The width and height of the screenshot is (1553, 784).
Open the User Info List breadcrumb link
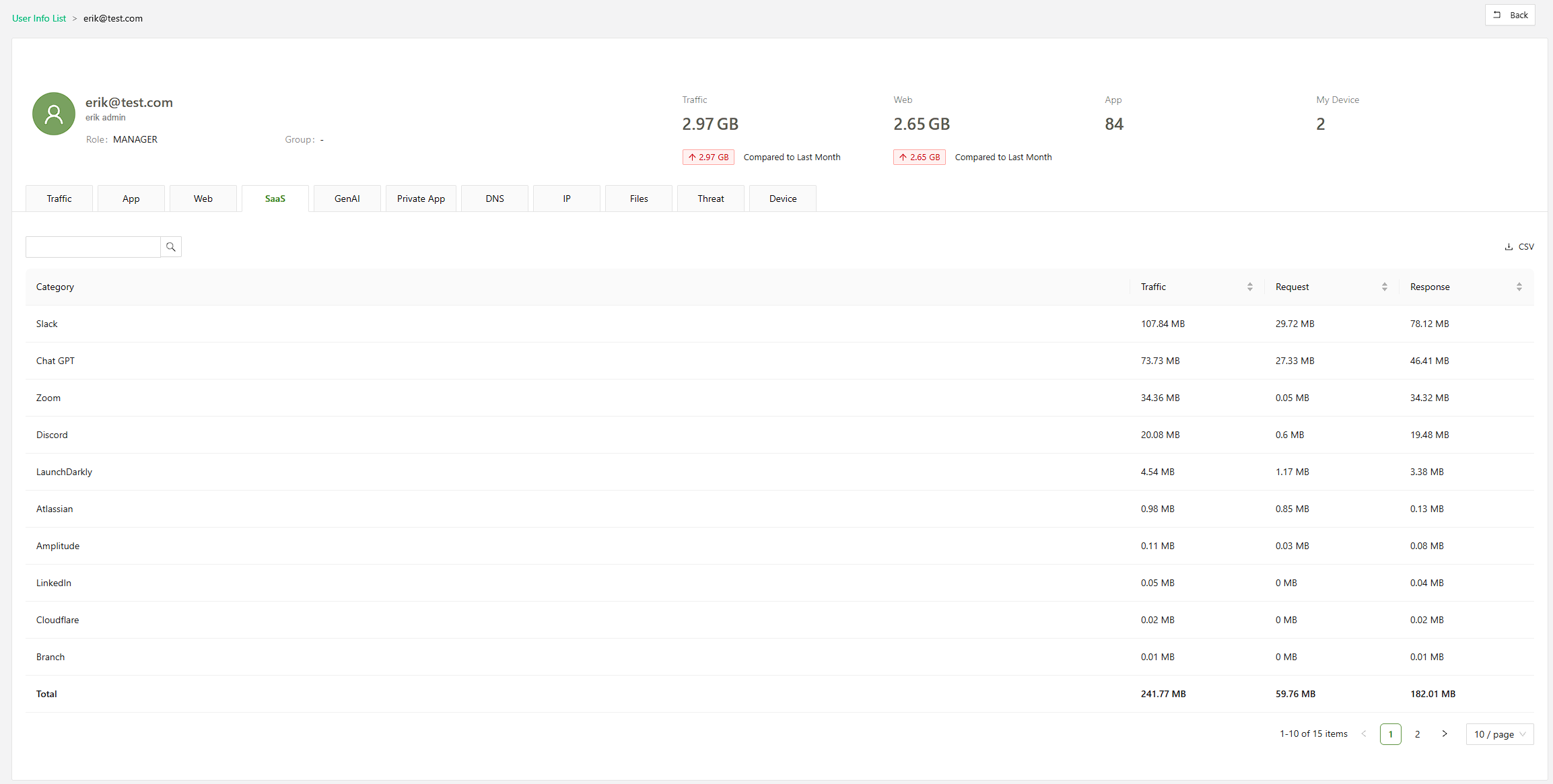[39, 18]
